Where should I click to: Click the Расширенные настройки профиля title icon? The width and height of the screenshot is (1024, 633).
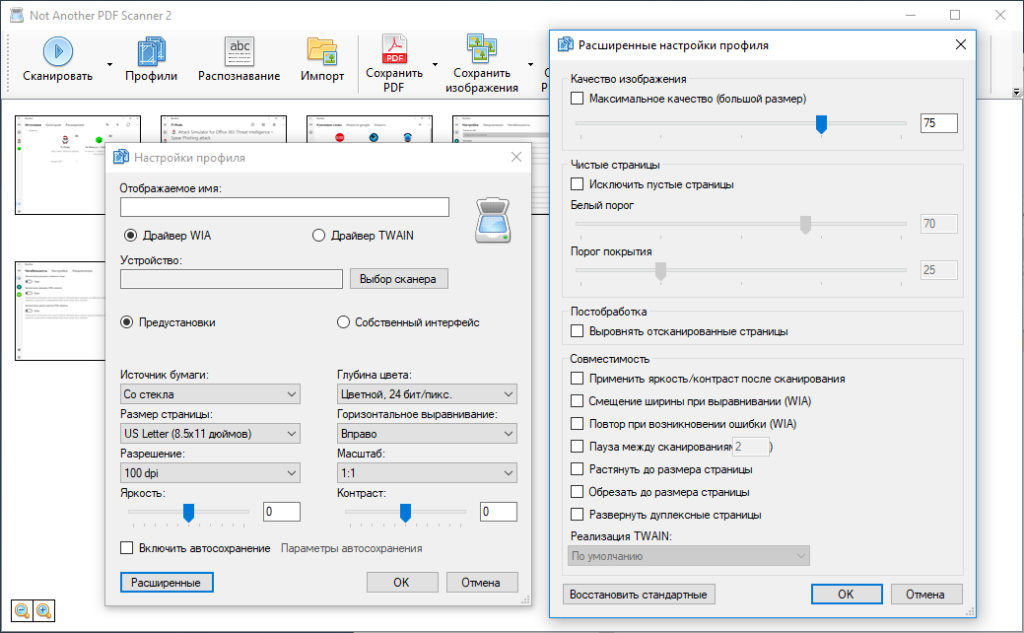point(565,44)
